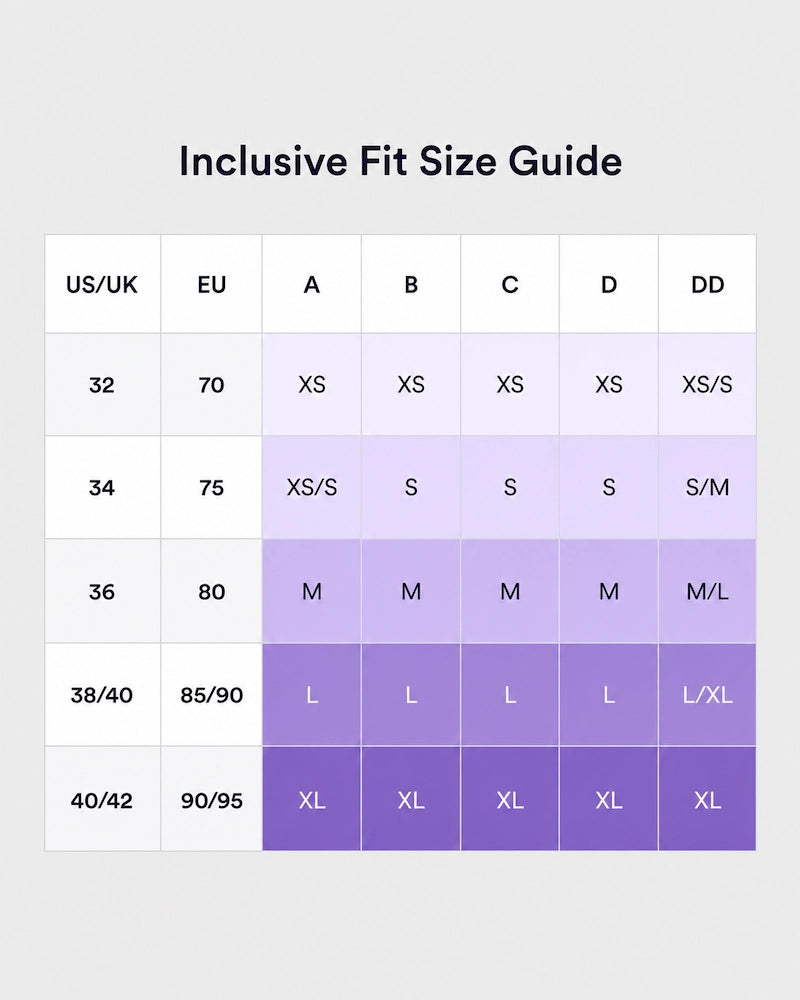This screenshot has height=1000, width=800.
Task: Click the US/UK size 32 cell
Action: (x=102, y=385)
